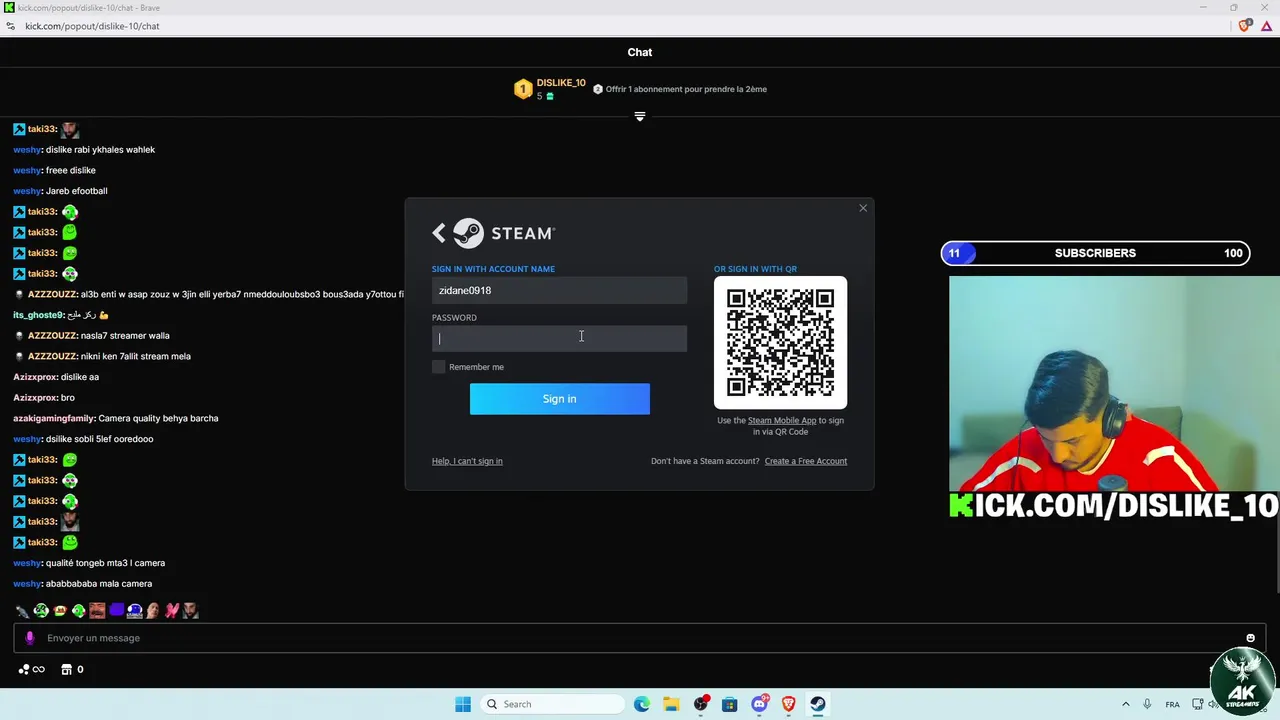
Task: Open the Help, I can't sign in link
Action: coord(467,461)
